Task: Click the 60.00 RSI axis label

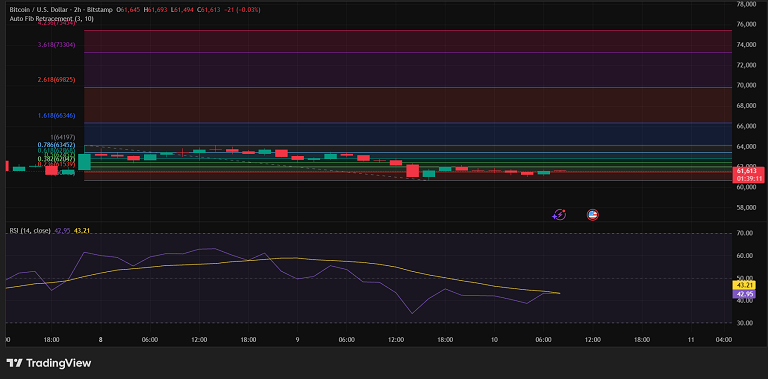Action: coord(746,256)
